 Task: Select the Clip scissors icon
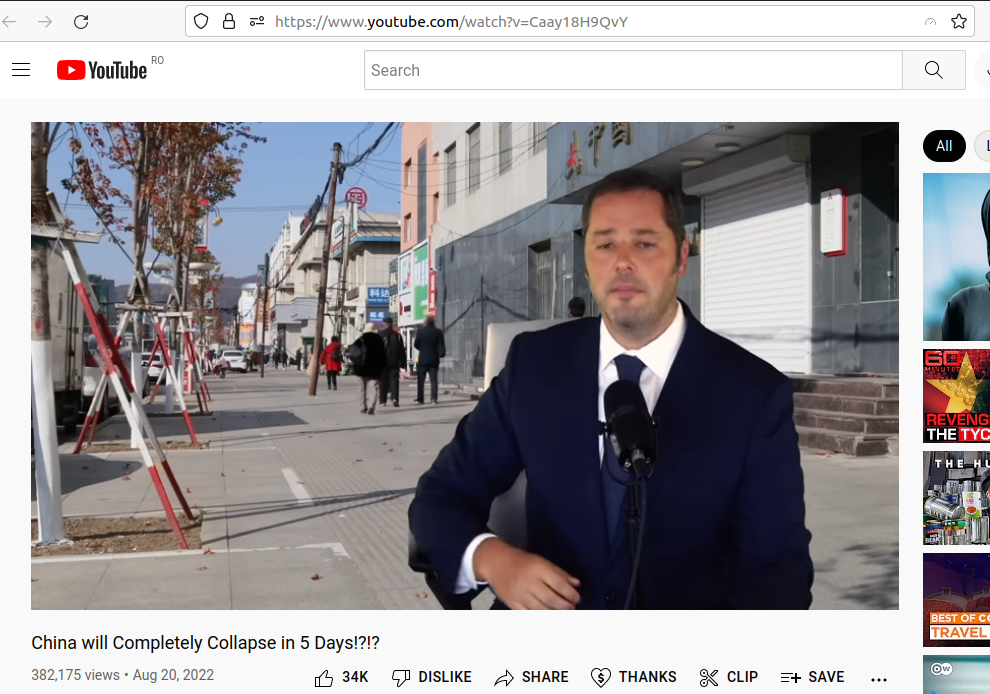click(708, 677)
